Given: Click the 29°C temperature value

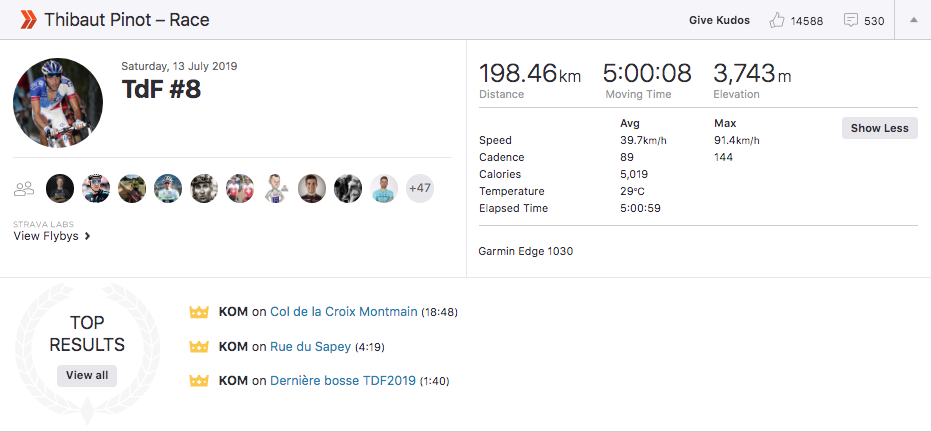Looking at the screenshot, I should pos(632,191).
